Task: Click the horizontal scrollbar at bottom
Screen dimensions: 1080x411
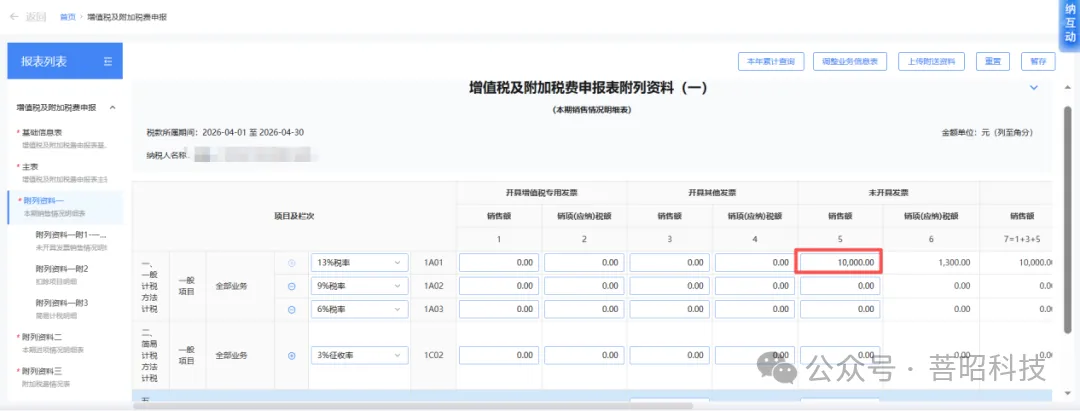Action: click(413, 406)
